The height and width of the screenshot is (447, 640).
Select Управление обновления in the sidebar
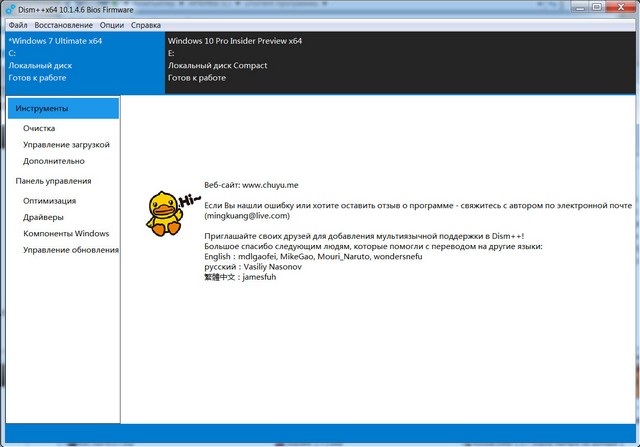pos(71,249)
